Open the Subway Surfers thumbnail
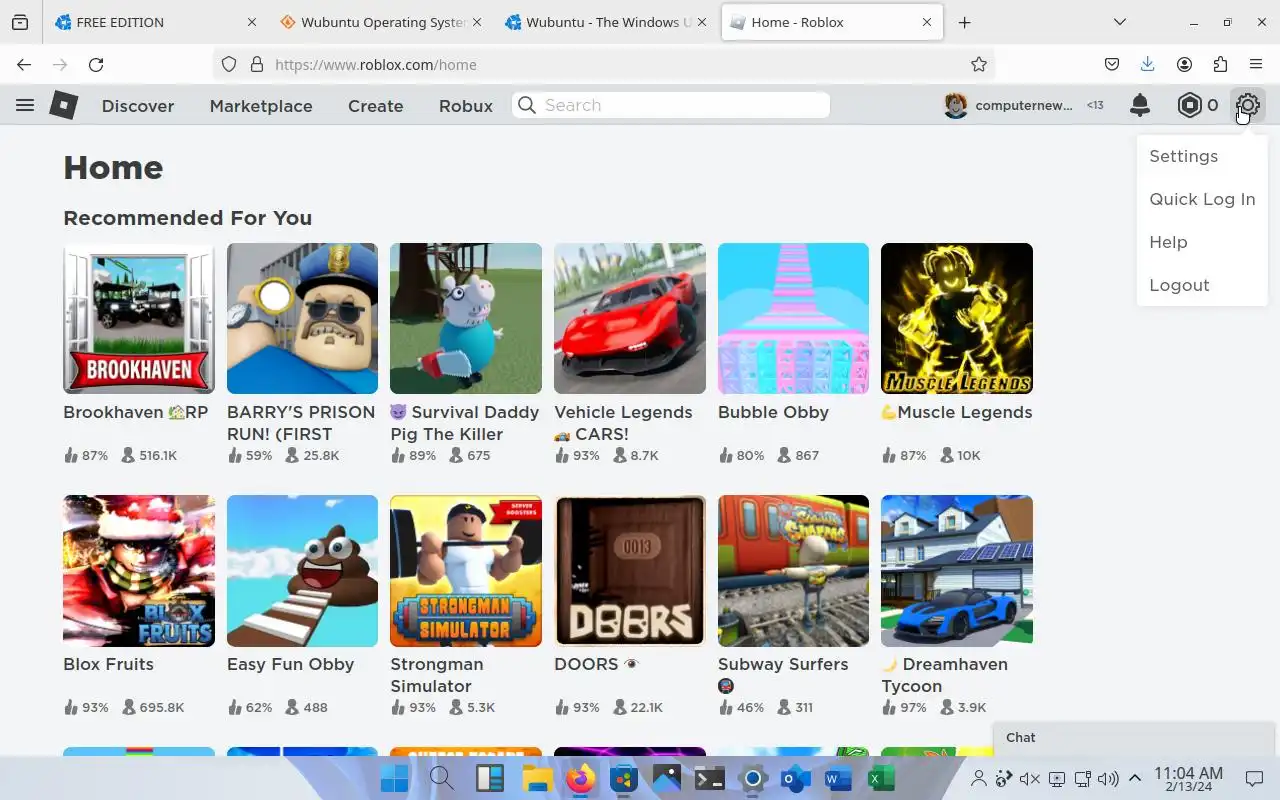Screen dimensions: 1280x800 (793, 571)
